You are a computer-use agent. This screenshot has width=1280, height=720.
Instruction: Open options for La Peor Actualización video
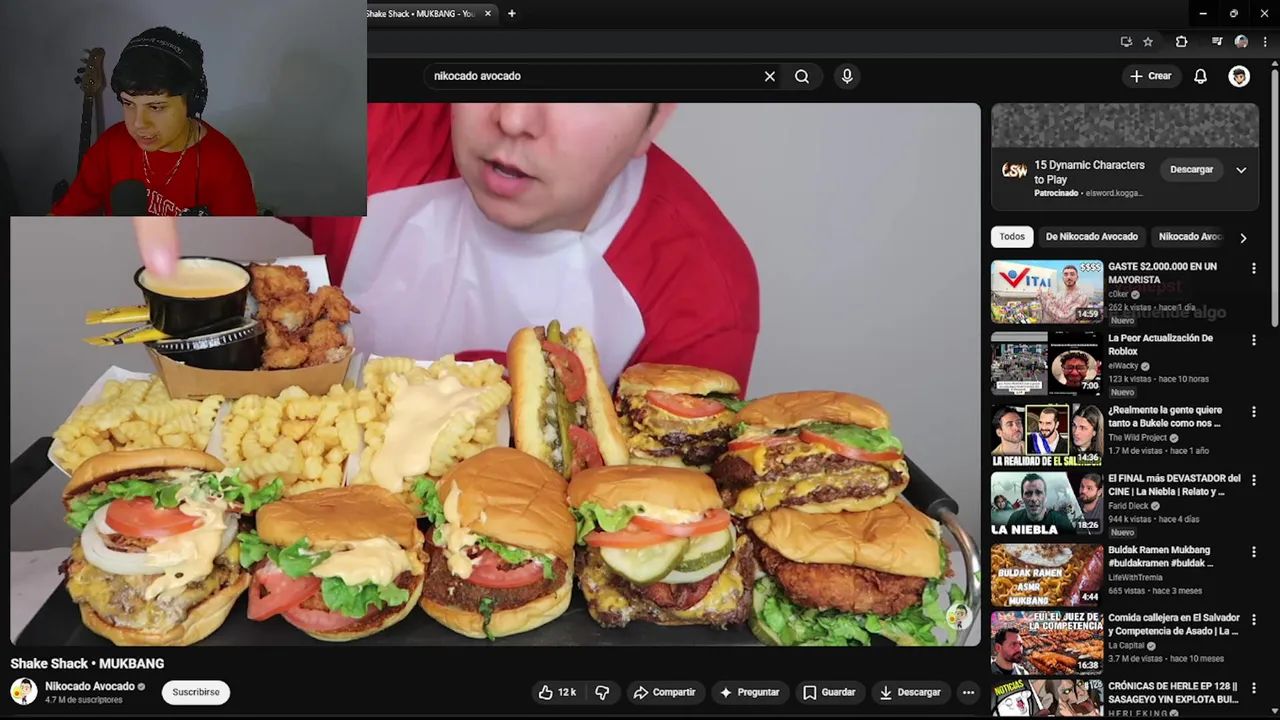[1253, 340]
